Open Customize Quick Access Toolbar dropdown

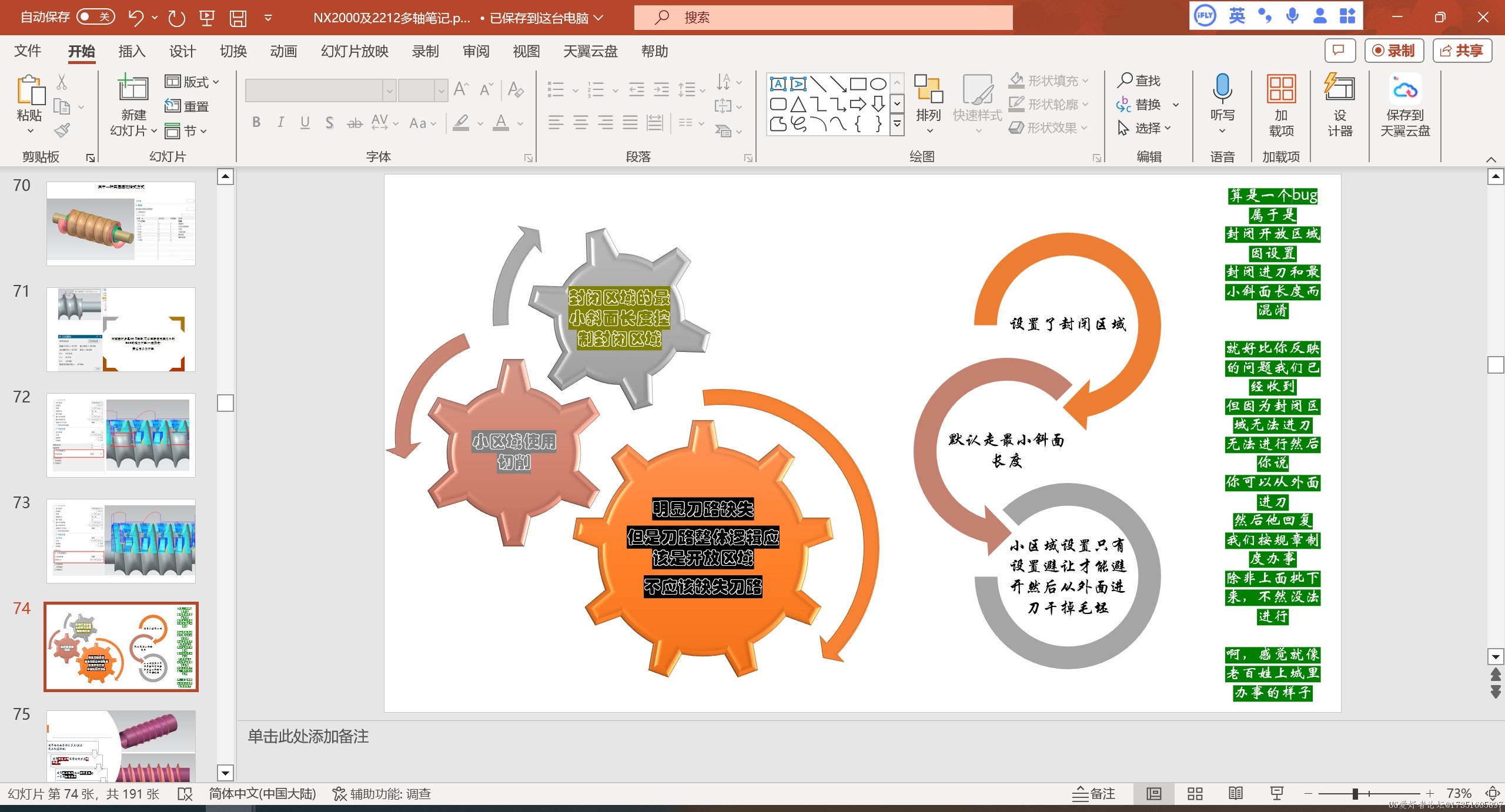pos(268,18)
